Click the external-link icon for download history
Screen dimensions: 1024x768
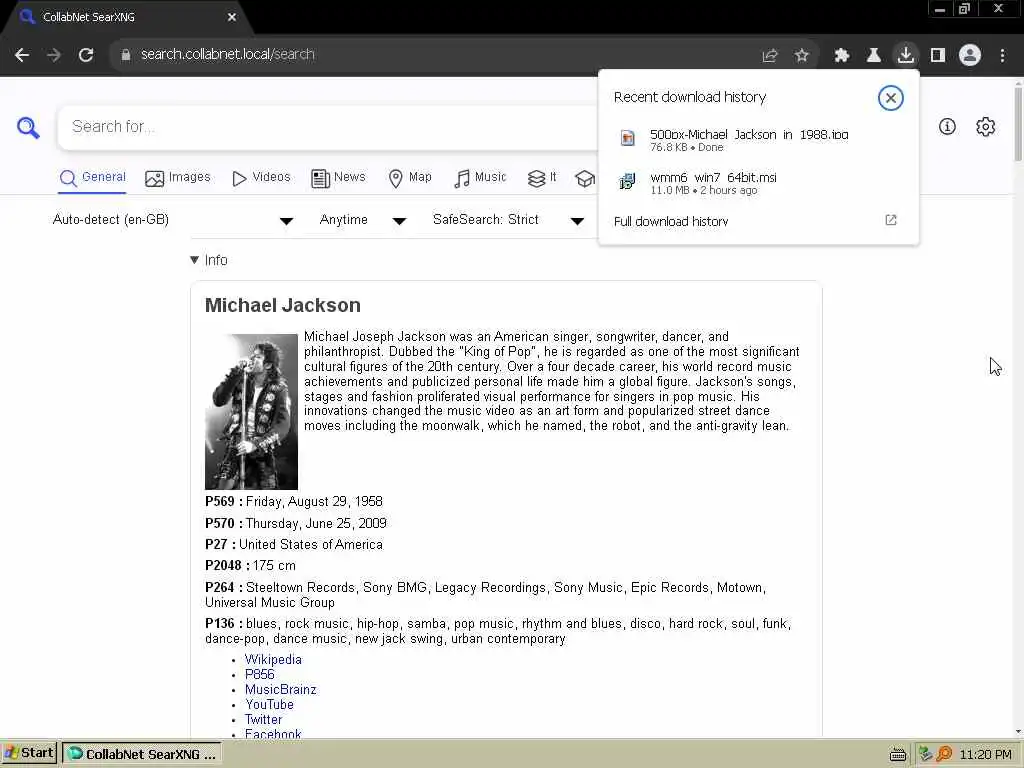[x=891, y=220]
